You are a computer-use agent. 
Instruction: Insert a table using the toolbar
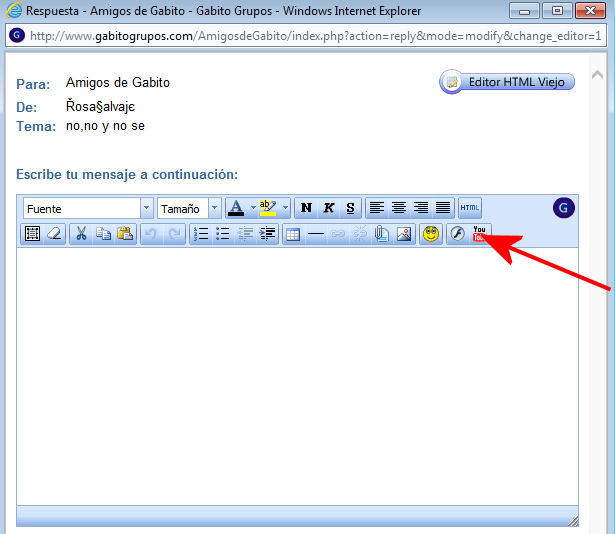coord(293,234)
